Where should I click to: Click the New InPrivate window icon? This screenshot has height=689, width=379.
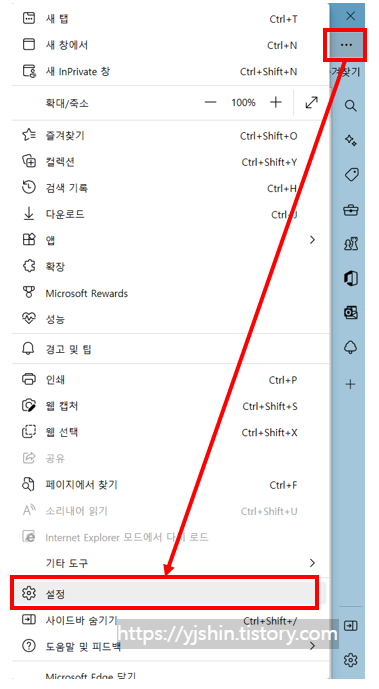click(29, 71)
